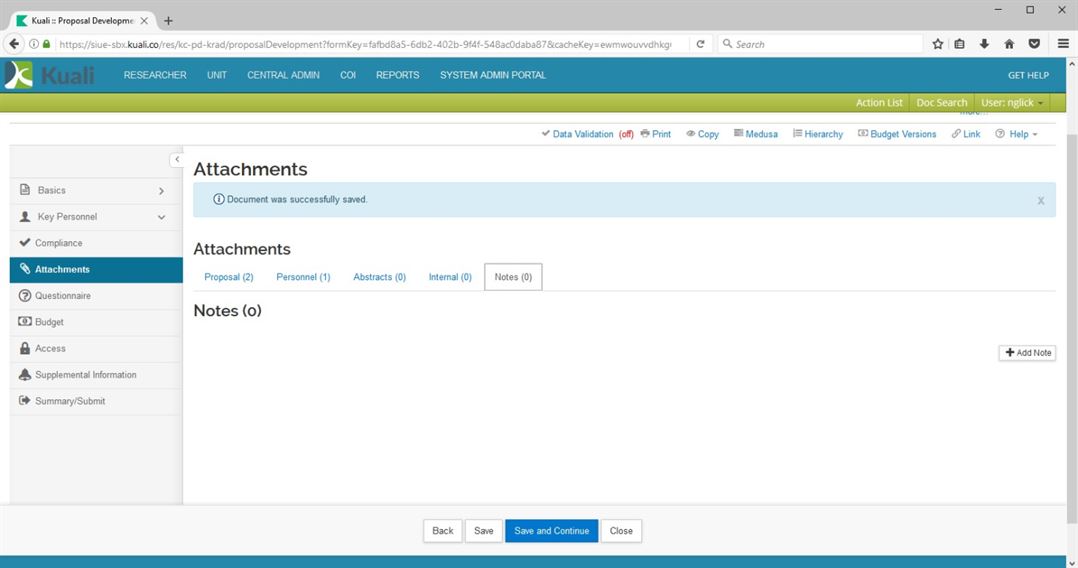Switch to the Personnel (1) tab
This screenshot has height=568, width=1078.
303,277
